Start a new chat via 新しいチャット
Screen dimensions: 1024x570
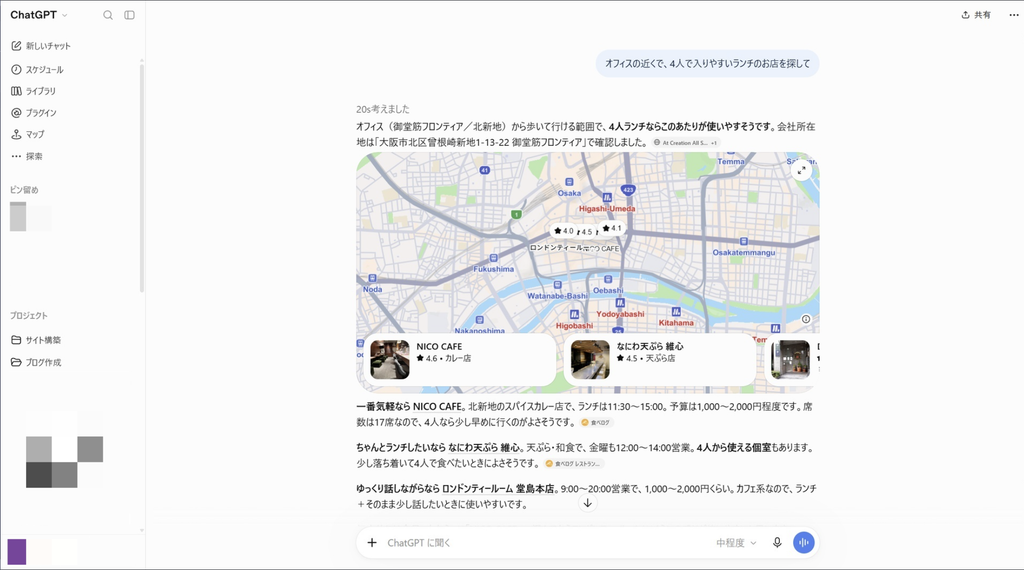coord(40,46)
